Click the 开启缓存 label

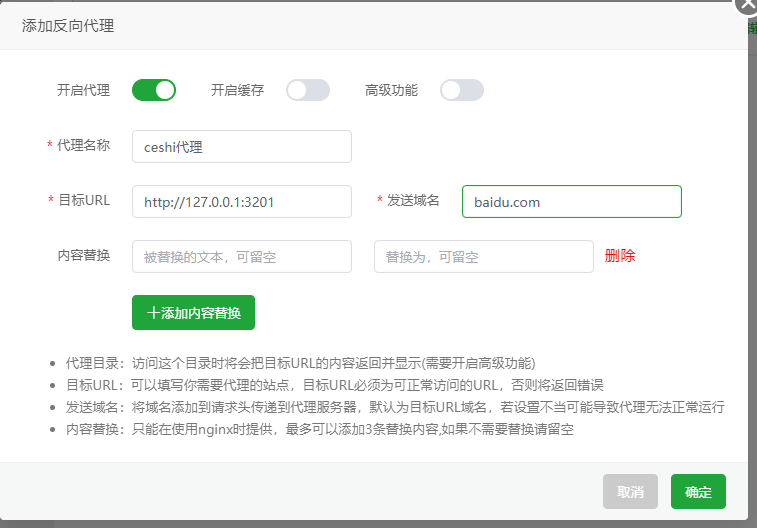click(238, 90)
